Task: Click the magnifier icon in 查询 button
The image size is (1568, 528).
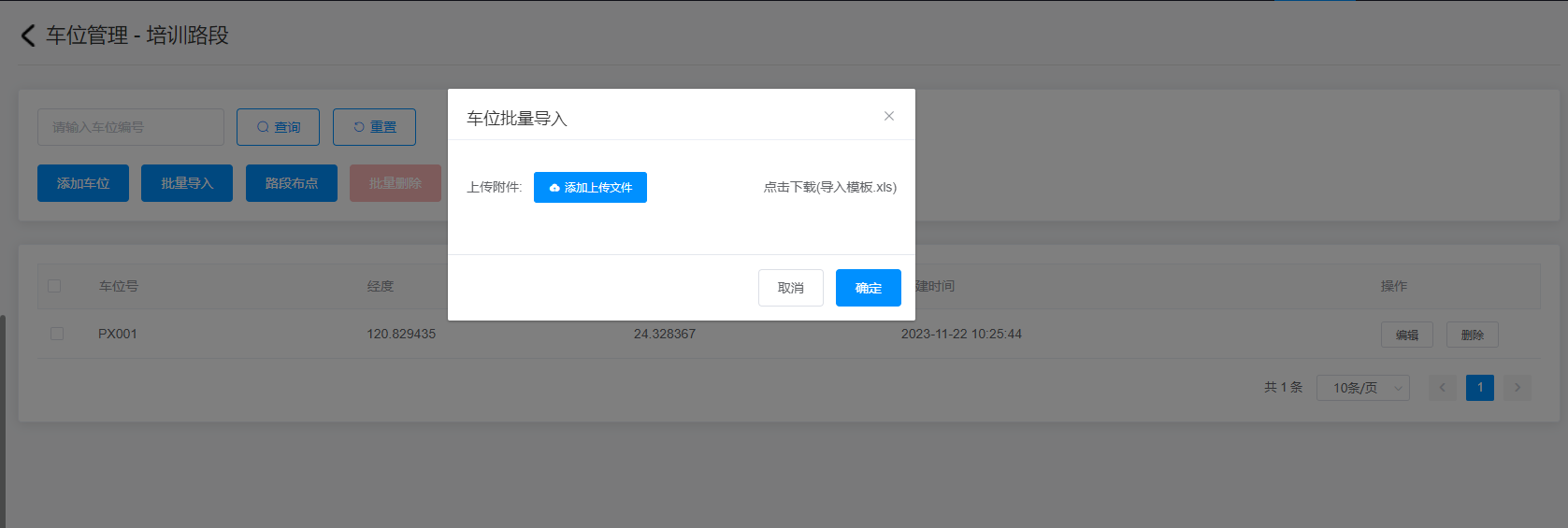Action: coord(263,127)
